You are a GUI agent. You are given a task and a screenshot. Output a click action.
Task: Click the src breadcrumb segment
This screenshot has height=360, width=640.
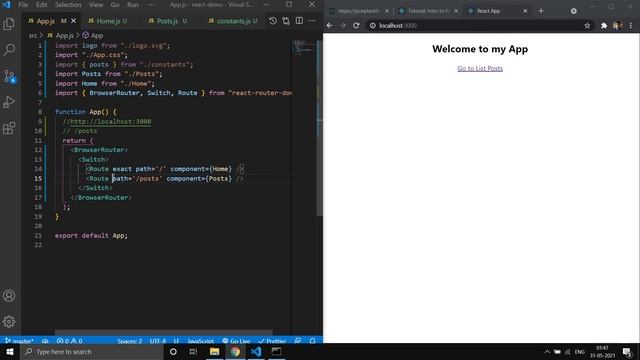point(33,36)
